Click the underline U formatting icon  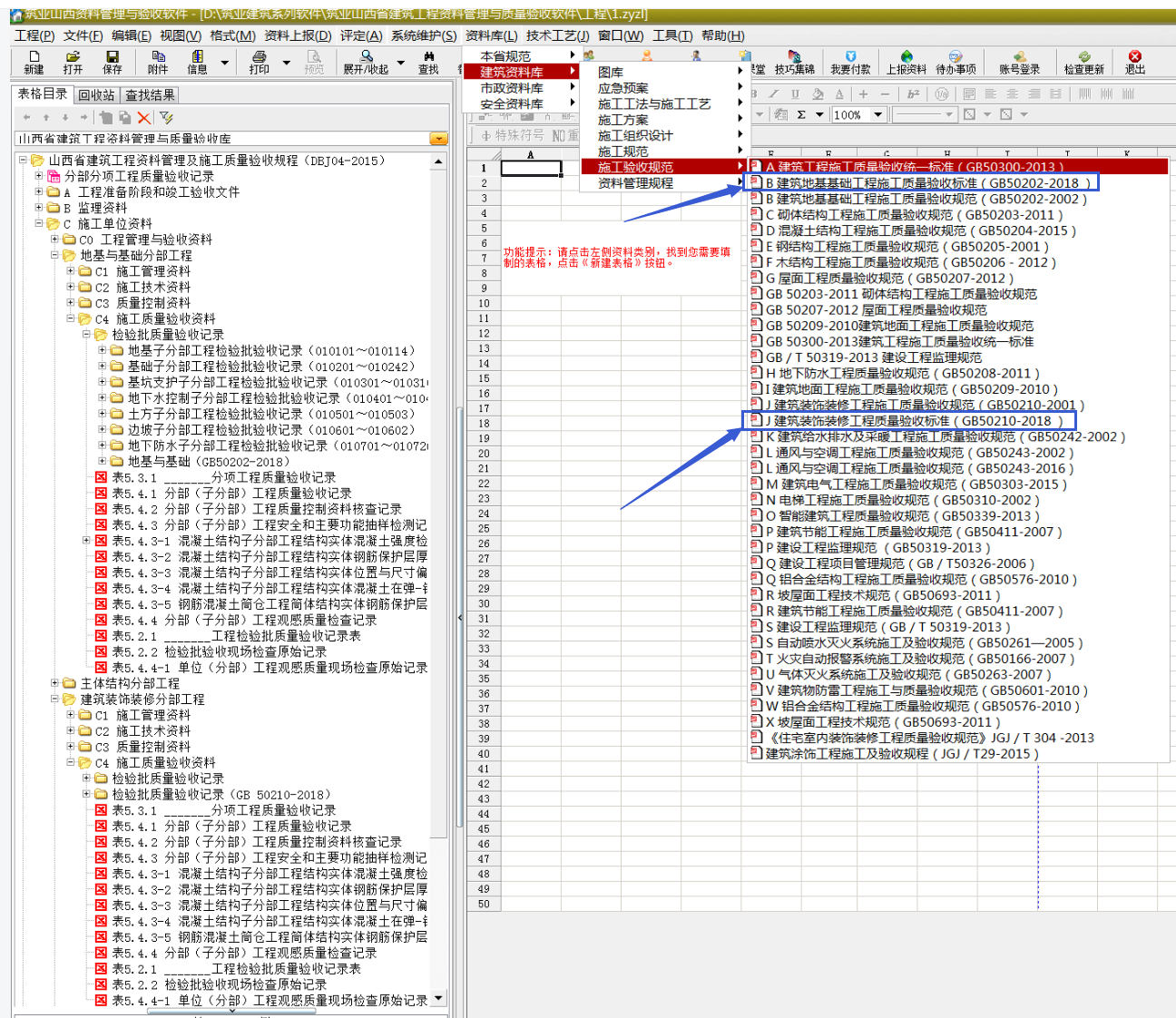796,94
